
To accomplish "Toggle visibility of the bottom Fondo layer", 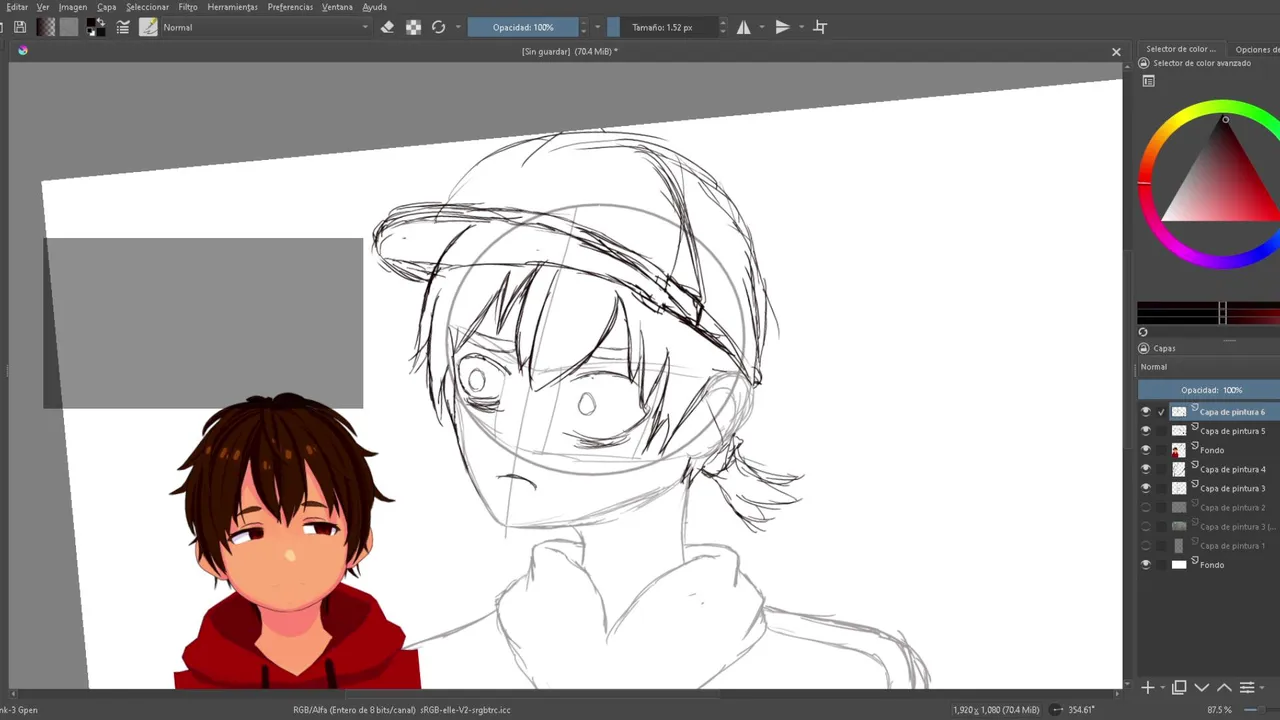I will click(1146, 565).
